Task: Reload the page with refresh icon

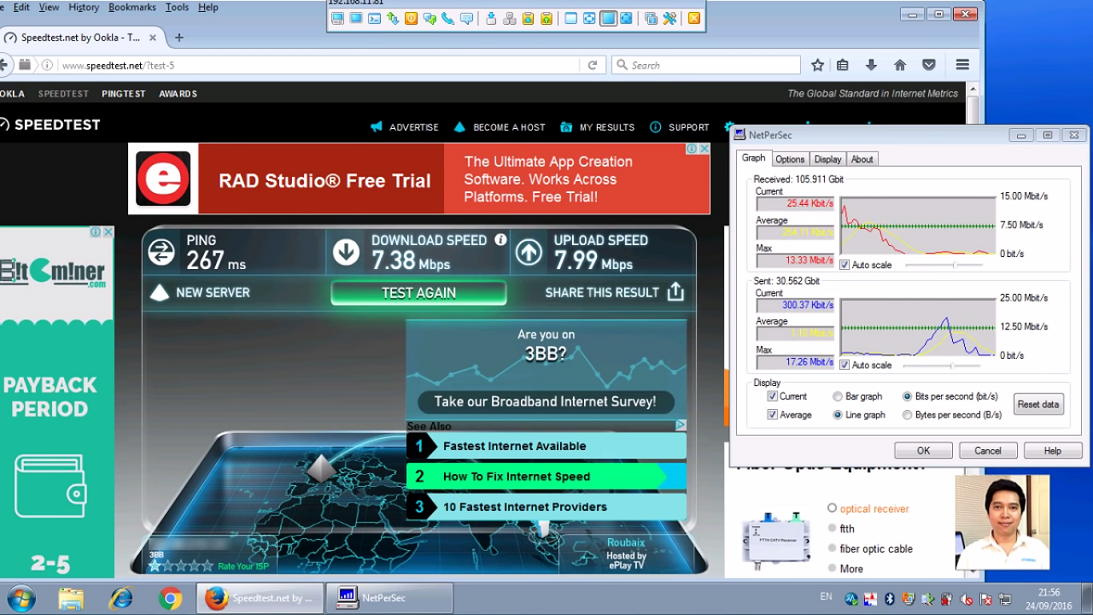Action: click(x=592, y=65)
